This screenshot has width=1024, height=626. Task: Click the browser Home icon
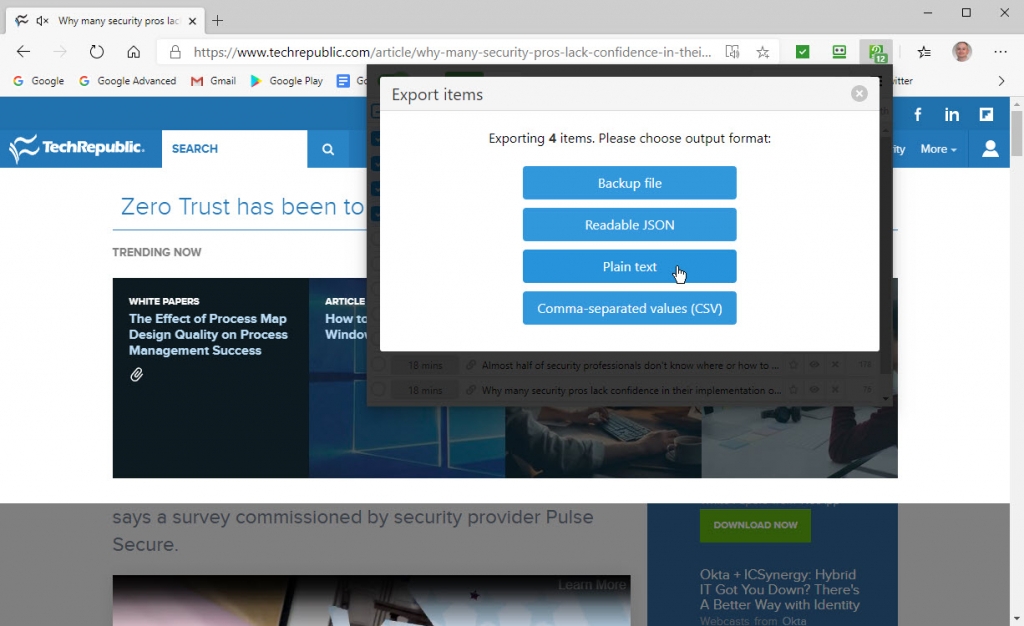coord(133,52)
